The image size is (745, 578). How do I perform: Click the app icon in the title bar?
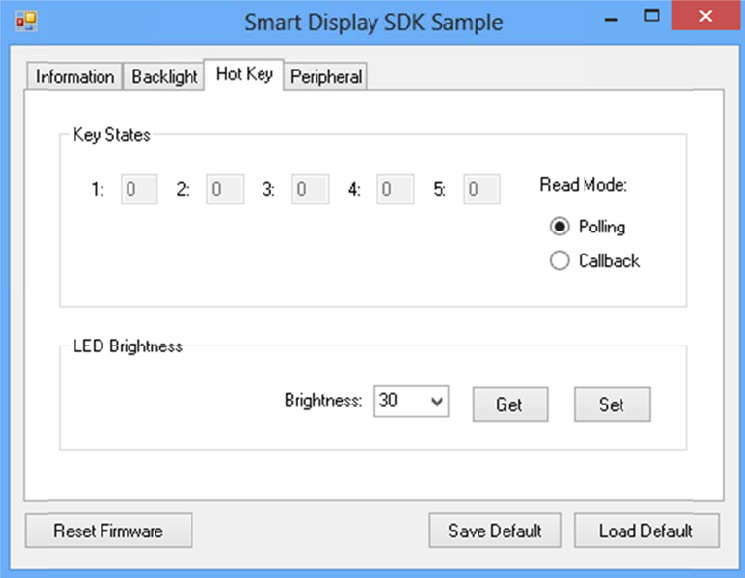(x=26, y=21)
